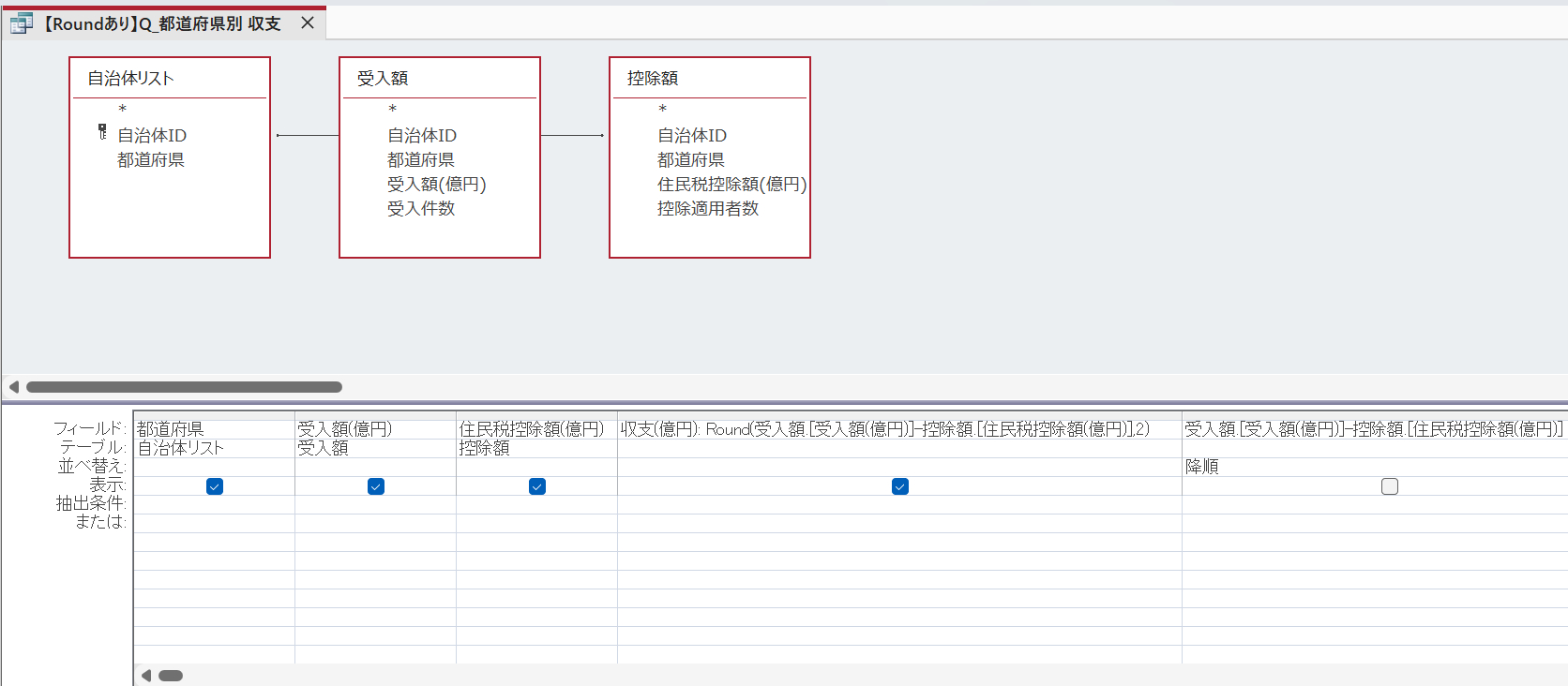Click left arrow of table pane scrollbar
This screenshot has height=686, width=1568.
pos(14,387)
